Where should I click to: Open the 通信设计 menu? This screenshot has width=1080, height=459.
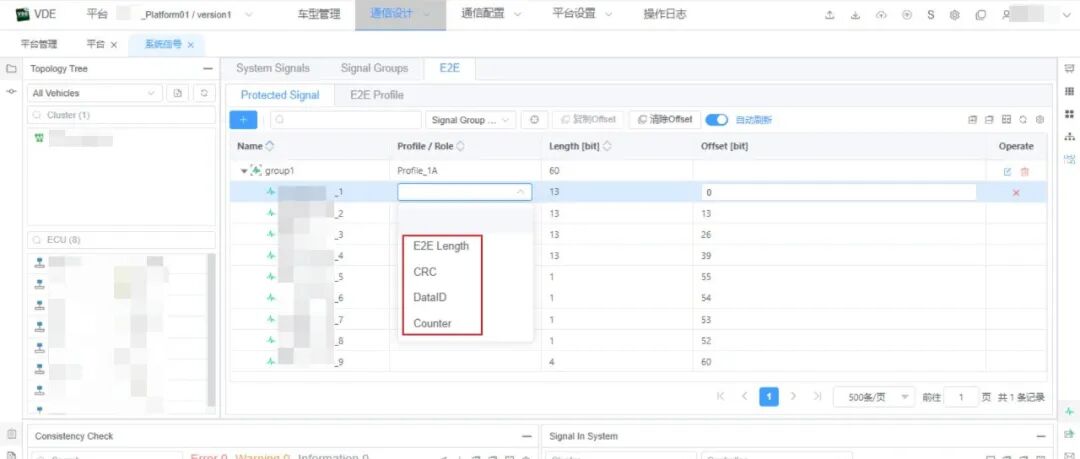click(x=400, y=14)
